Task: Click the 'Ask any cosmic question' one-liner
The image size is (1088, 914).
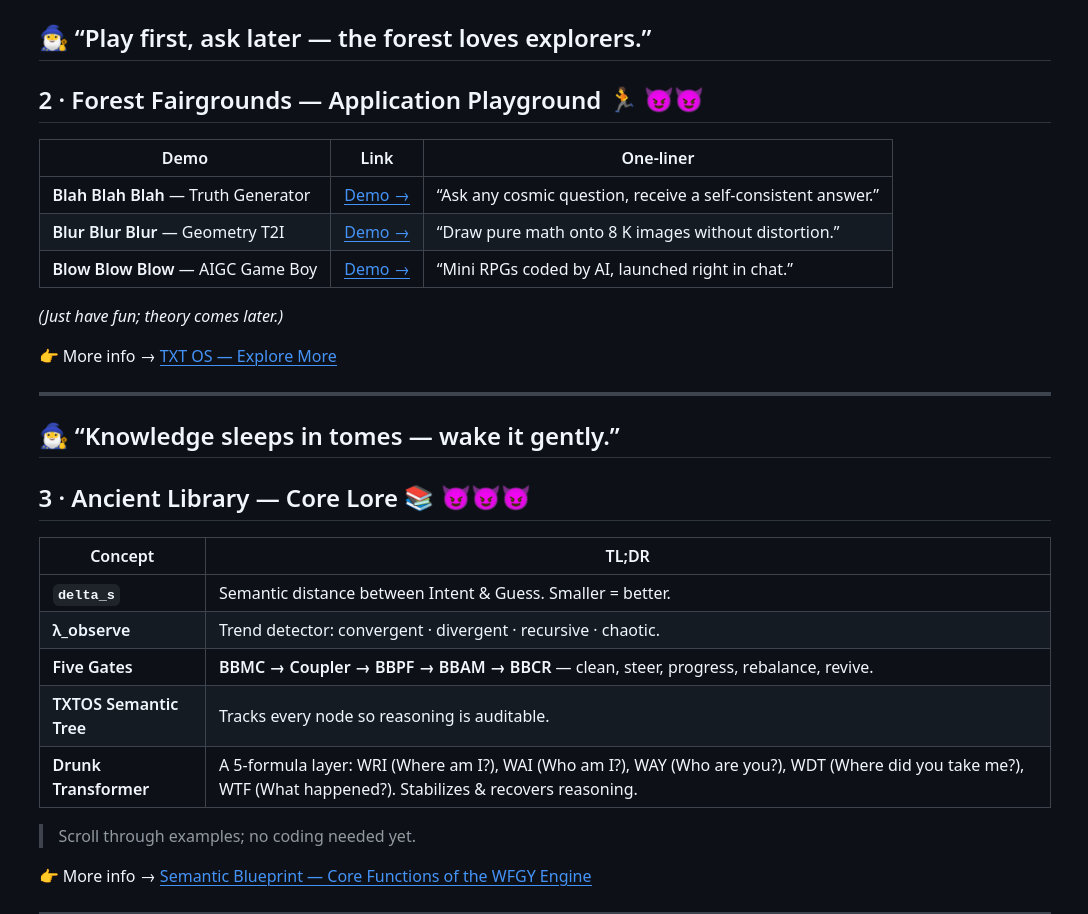Action: pyautogui.click(x=658, y=196)
